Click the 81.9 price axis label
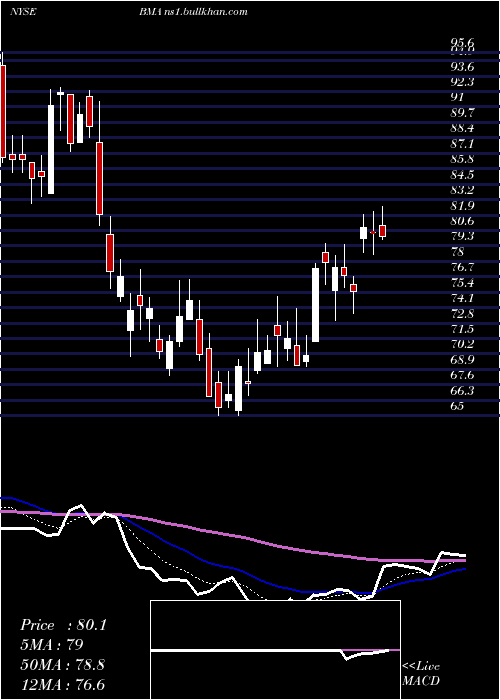This screenshot has height=700, width=500. [462, 206]
